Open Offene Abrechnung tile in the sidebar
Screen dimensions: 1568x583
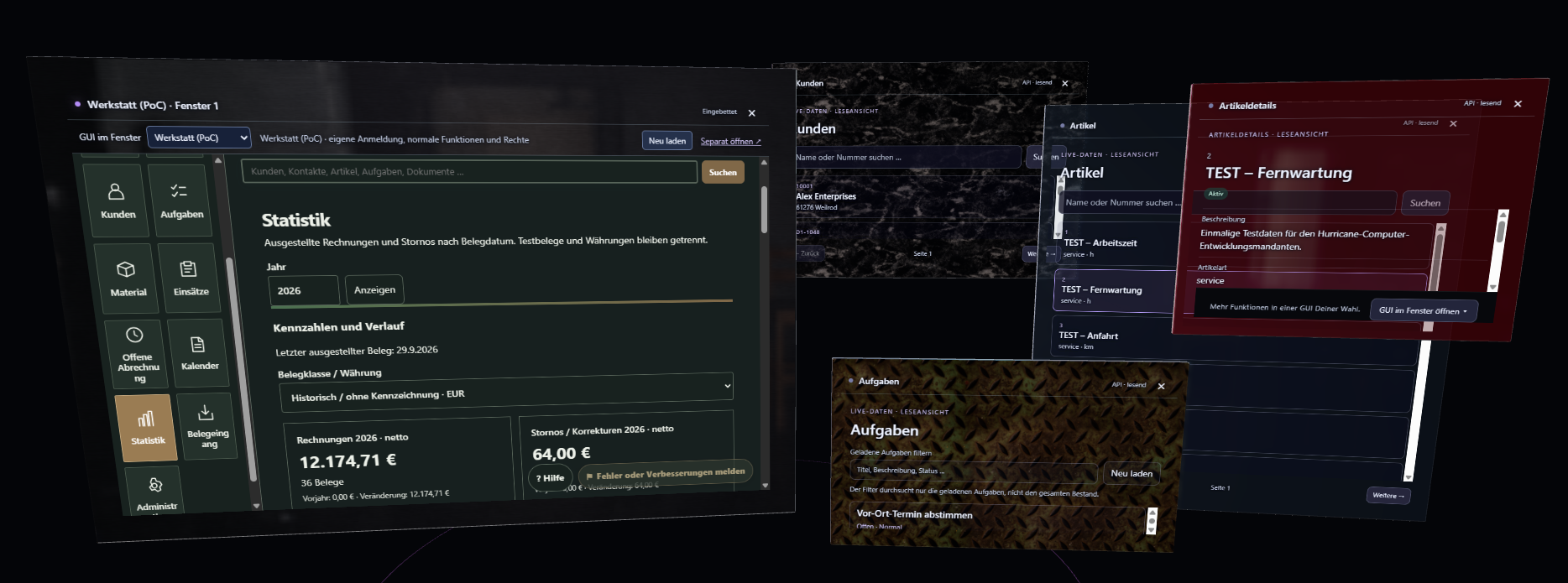[138, 354]
